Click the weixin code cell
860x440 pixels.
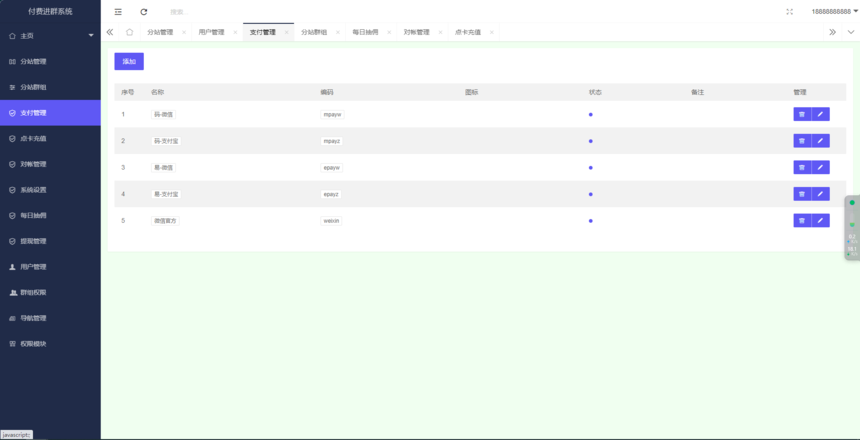coord(331,221)
